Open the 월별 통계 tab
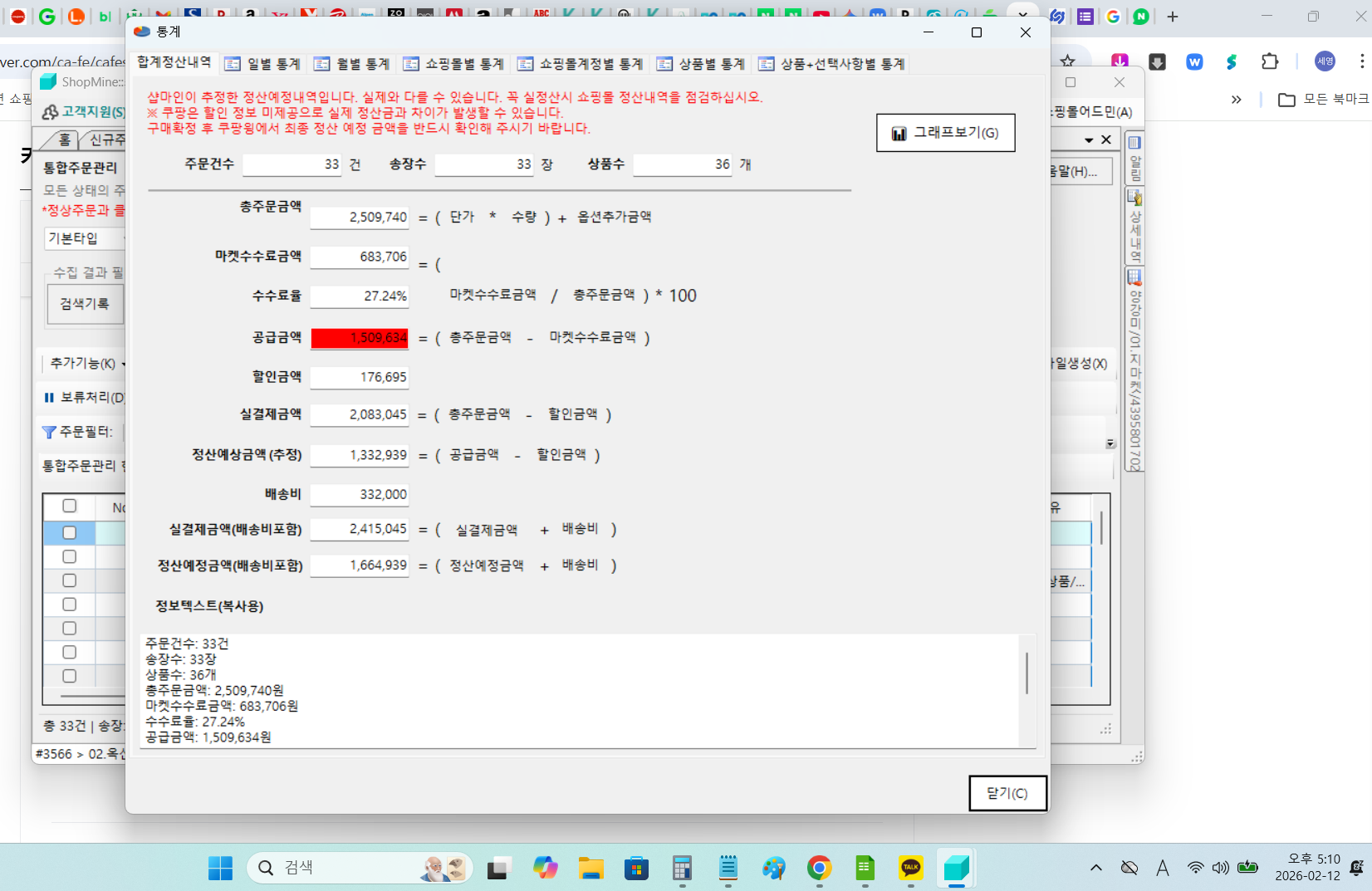This screenshot has width=1372, height=891. pos(352,64)
